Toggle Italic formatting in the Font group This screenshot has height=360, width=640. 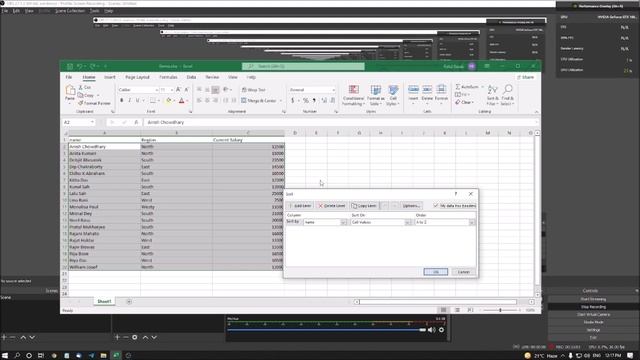click(x=129, y=100)
